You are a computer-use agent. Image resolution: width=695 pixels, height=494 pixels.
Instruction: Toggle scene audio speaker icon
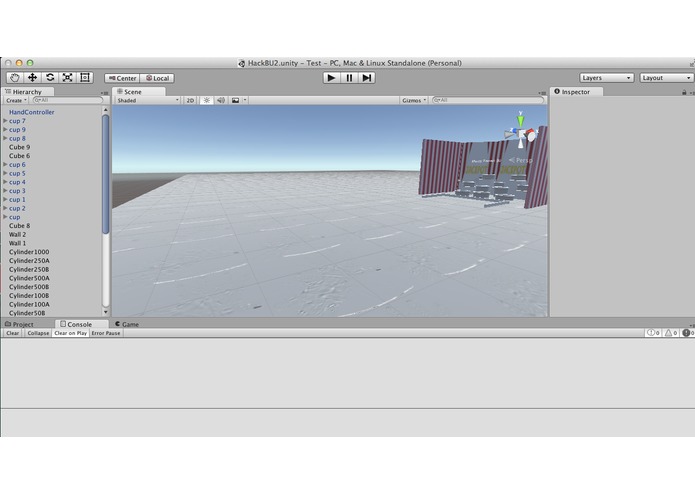click(220, 101)
